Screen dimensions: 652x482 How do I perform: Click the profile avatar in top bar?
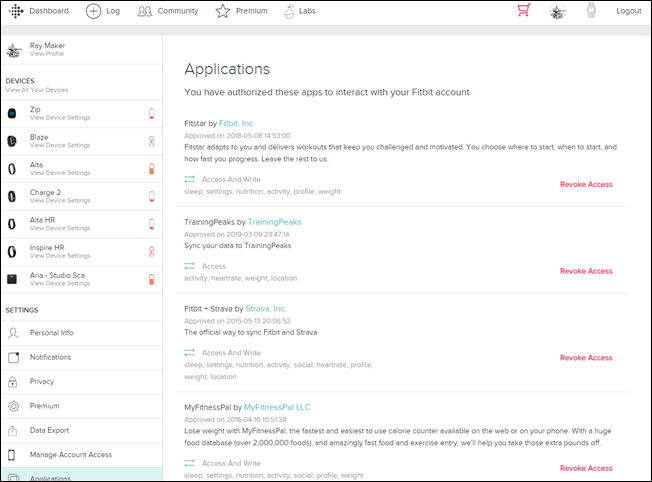coord(557,11)
